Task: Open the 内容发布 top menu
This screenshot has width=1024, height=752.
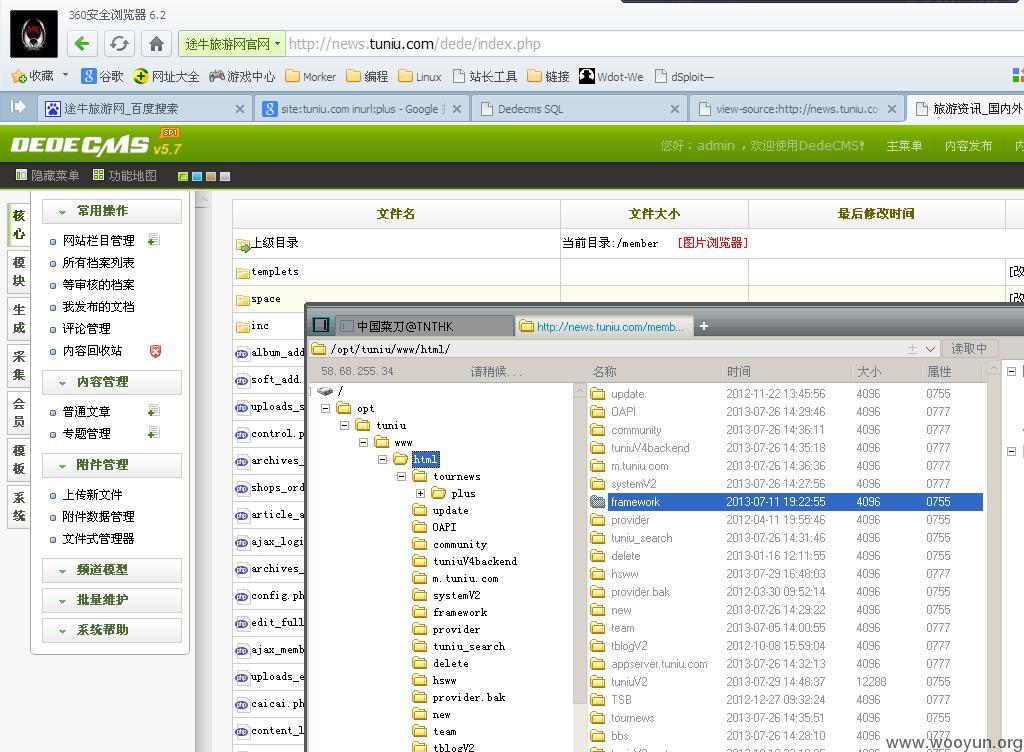Action: pos(968,146)
